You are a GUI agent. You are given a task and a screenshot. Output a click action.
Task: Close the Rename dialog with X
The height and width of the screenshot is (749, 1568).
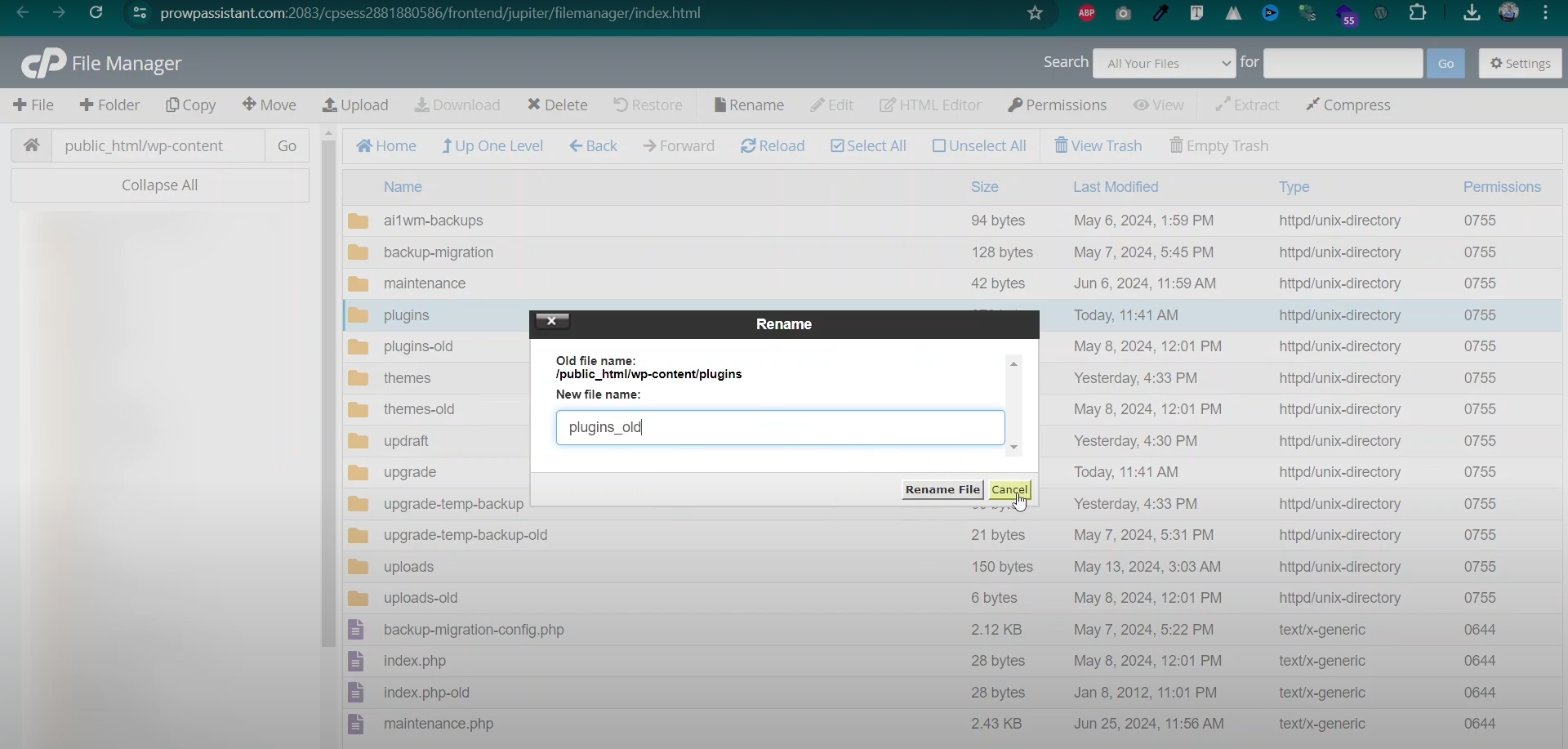coord(552,321)
